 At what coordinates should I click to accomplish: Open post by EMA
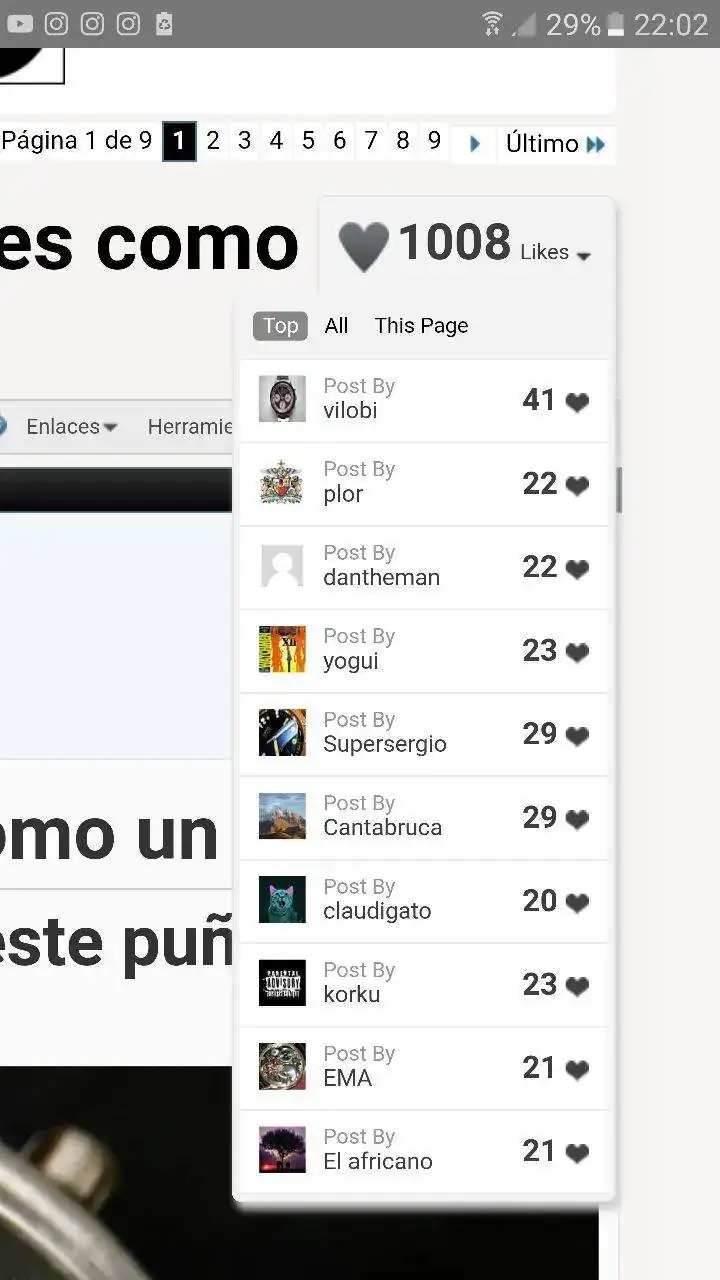click(x=424, y=1068)
